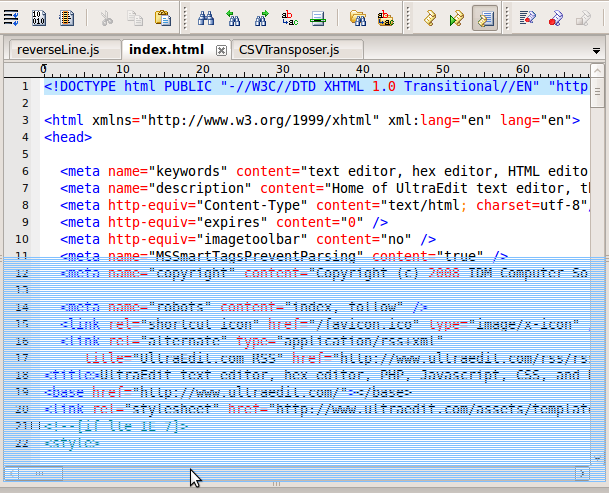Close the index.html tab
The image size is (609, 493).
click(221, 51)
